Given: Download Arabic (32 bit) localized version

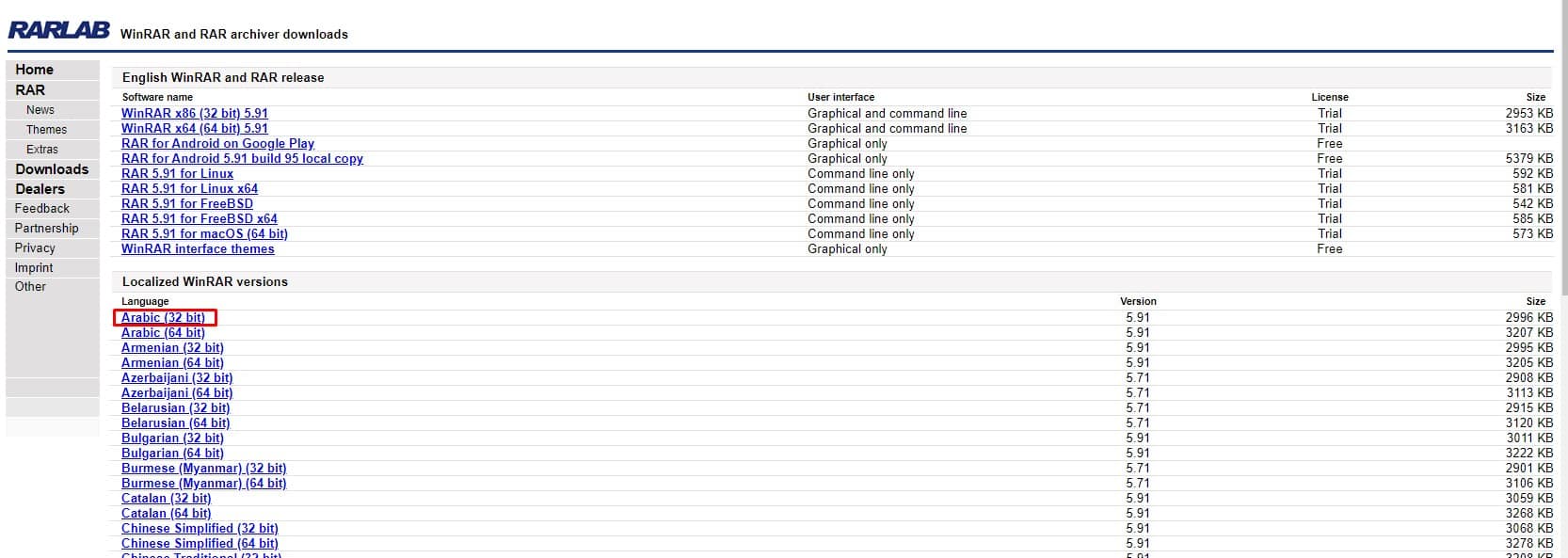Looking at the screenshot, I should click(x=163, y=317).
